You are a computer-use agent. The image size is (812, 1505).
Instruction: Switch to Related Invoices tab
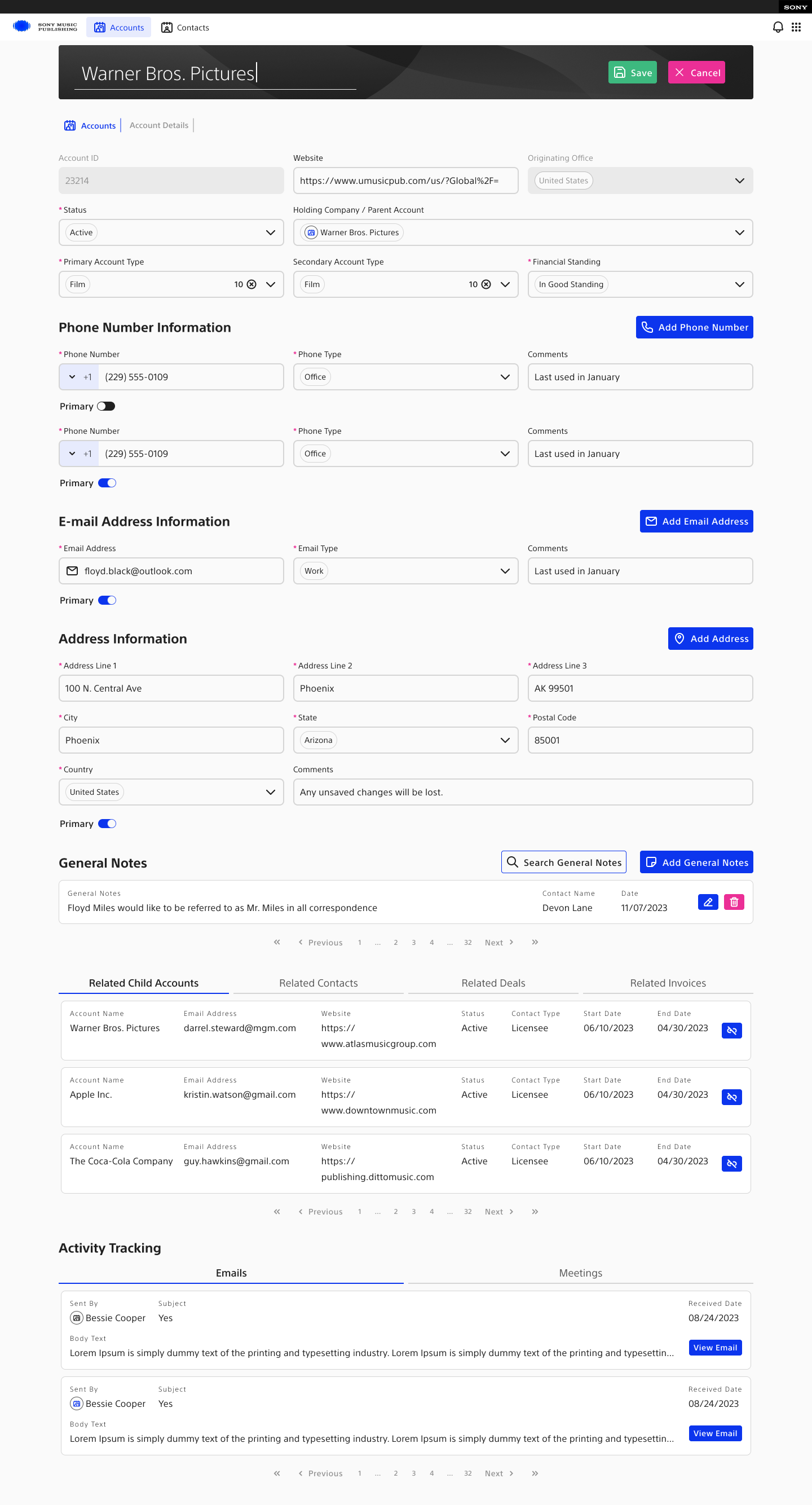tap(668, 983)
